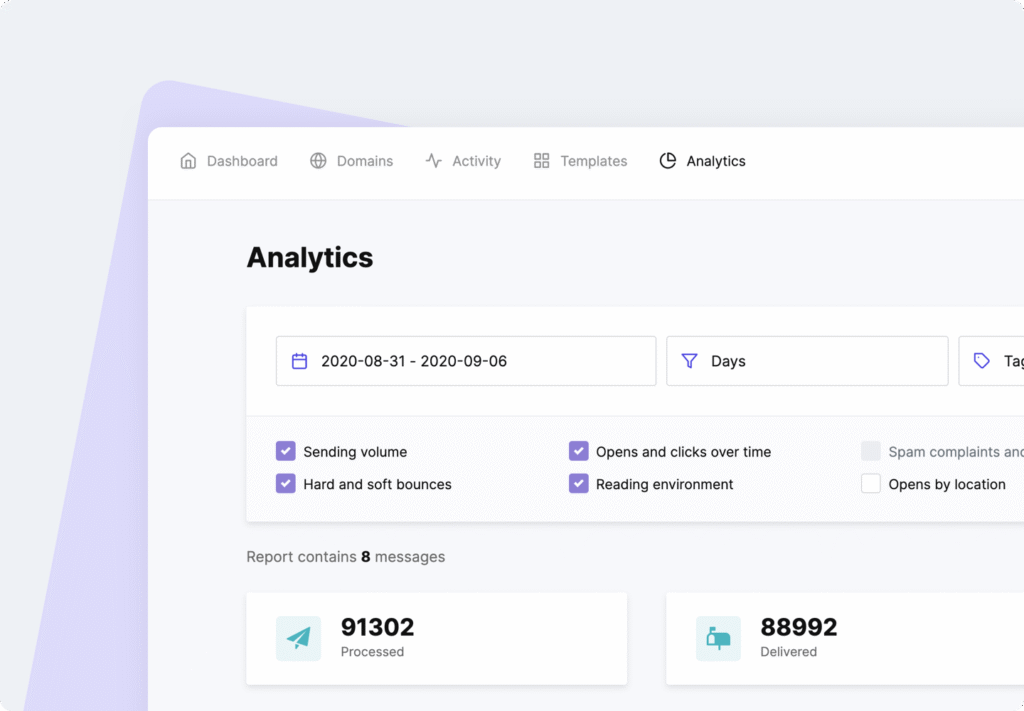The width and height of the screenshot is (1024, 711).
Task: Select the Analytics tab
Action: pos(702,161)
